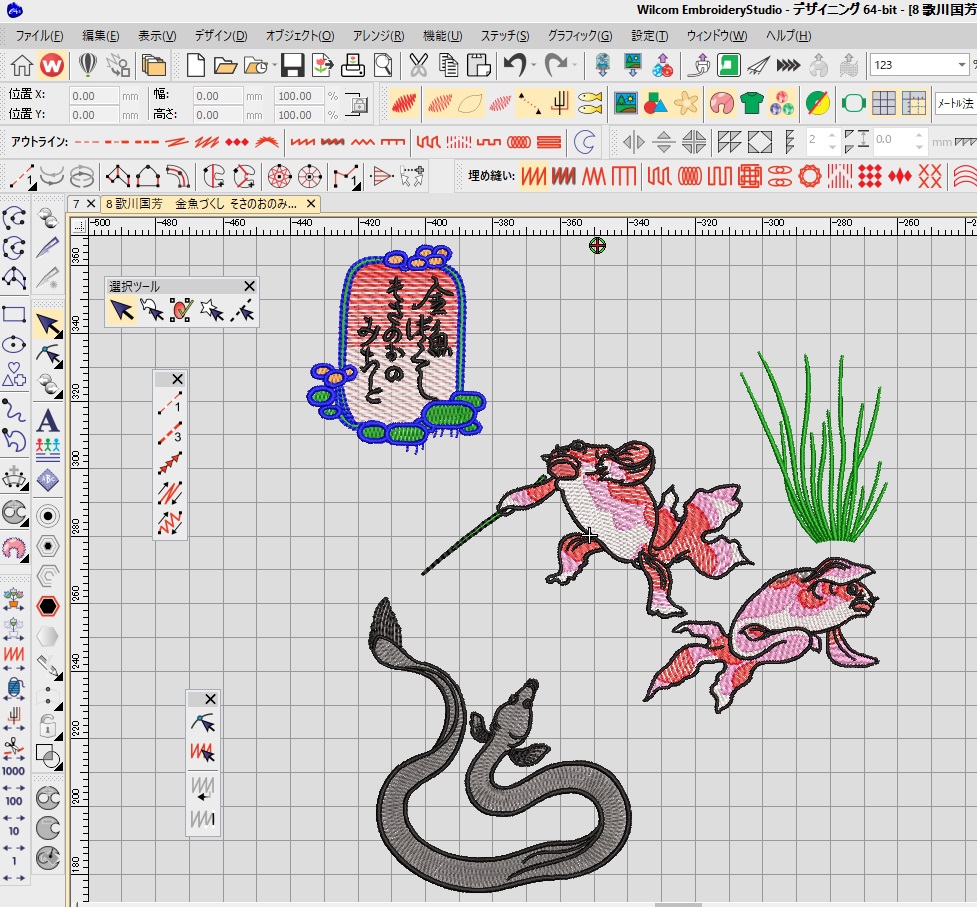Viewport: 977px width, 907px height.
Task: Expand the Open Recent Designs dropdown arrow
Action: (x=274, y=65)
